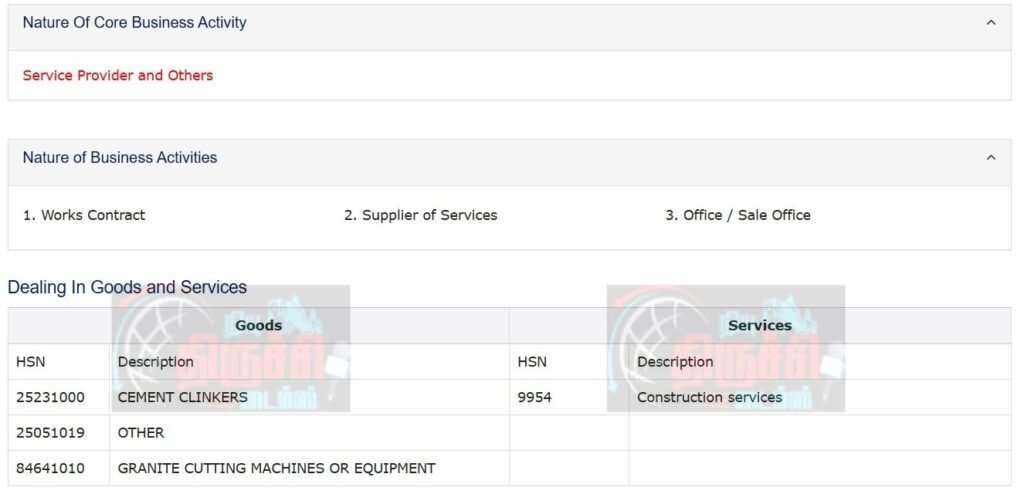
Task: Select the CEMENT CLINKERS description cell
Action: click(183, 397)
